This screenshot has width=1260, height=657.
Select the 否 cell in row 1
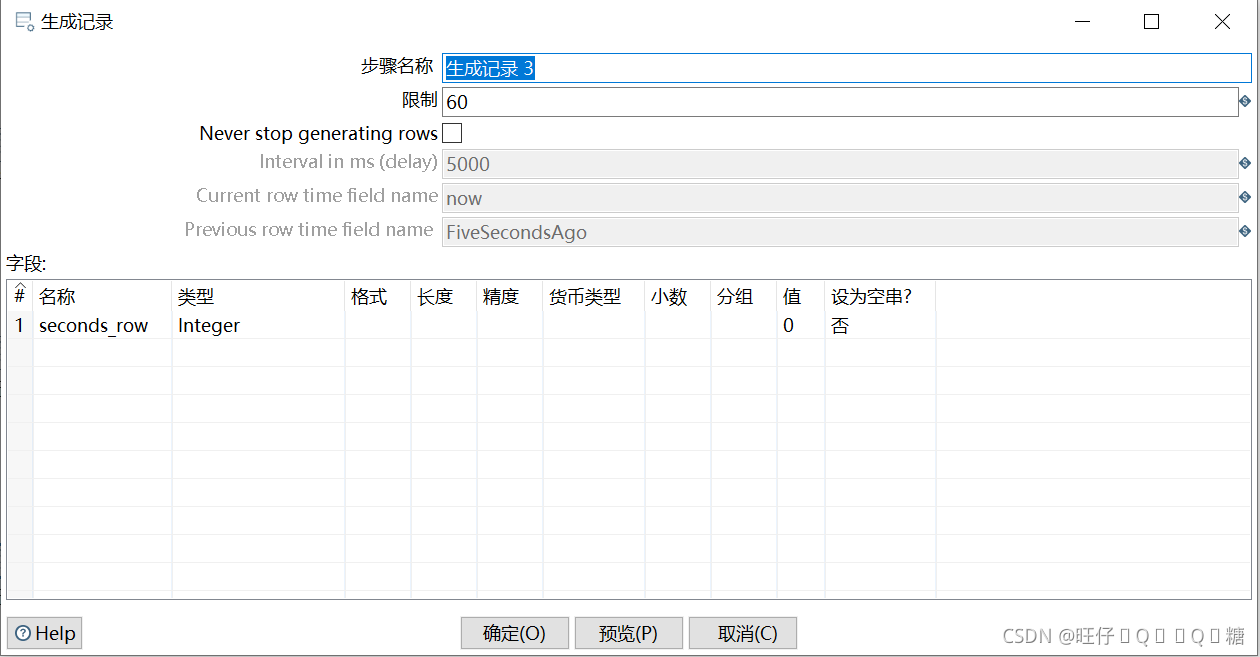click(880, 325)
